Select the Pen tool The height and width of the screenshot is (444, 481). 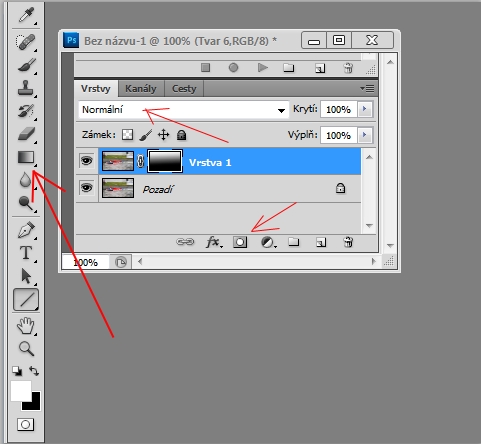point(26,230)
